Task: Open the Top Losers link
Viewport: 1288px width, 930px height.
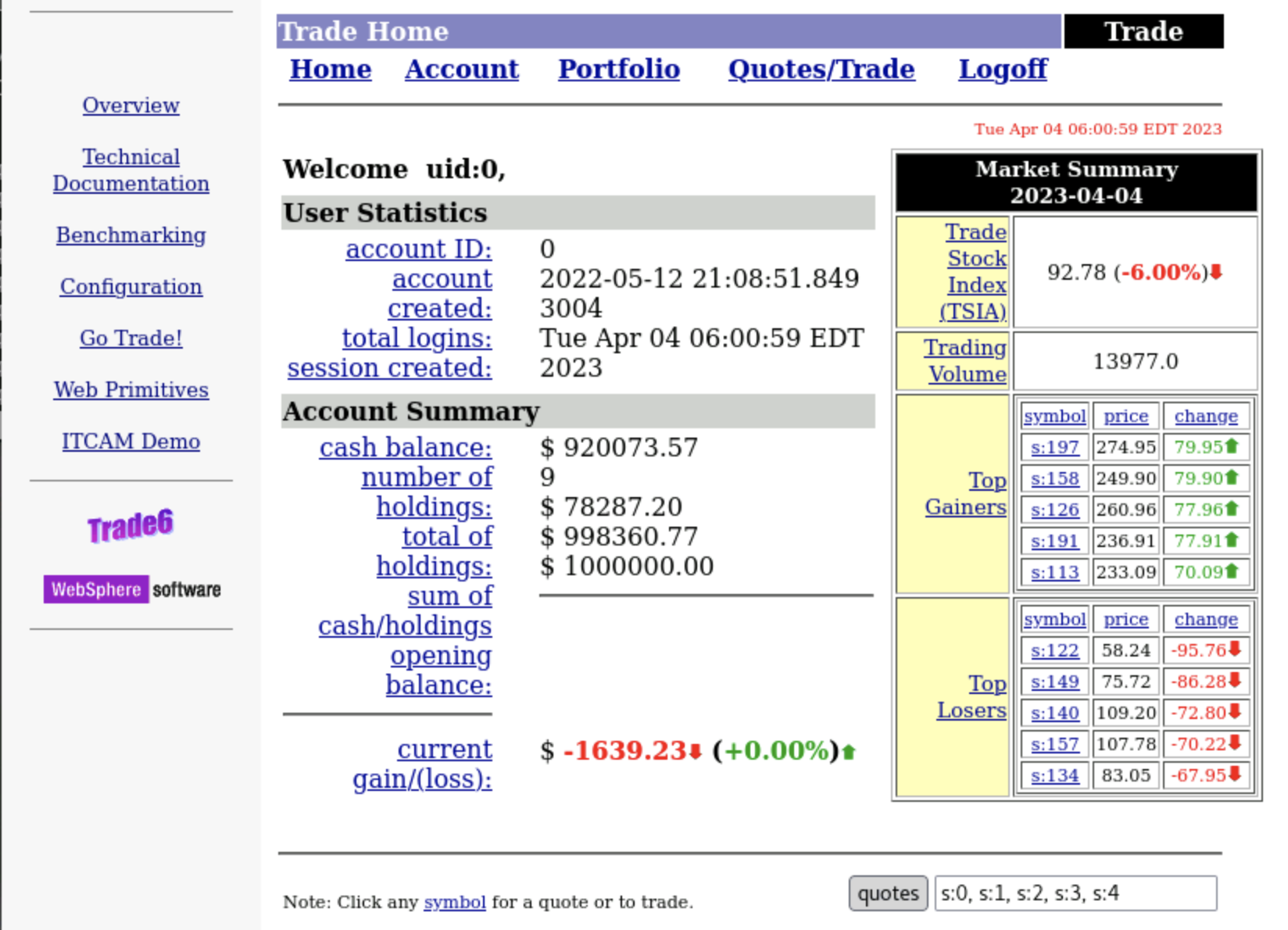Action: tap(971, 696)
